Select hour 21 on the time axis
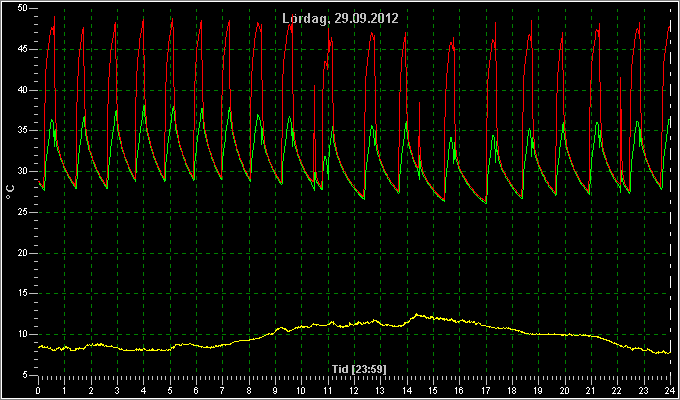This screenshot has height=400, width=680. point(591,390)
